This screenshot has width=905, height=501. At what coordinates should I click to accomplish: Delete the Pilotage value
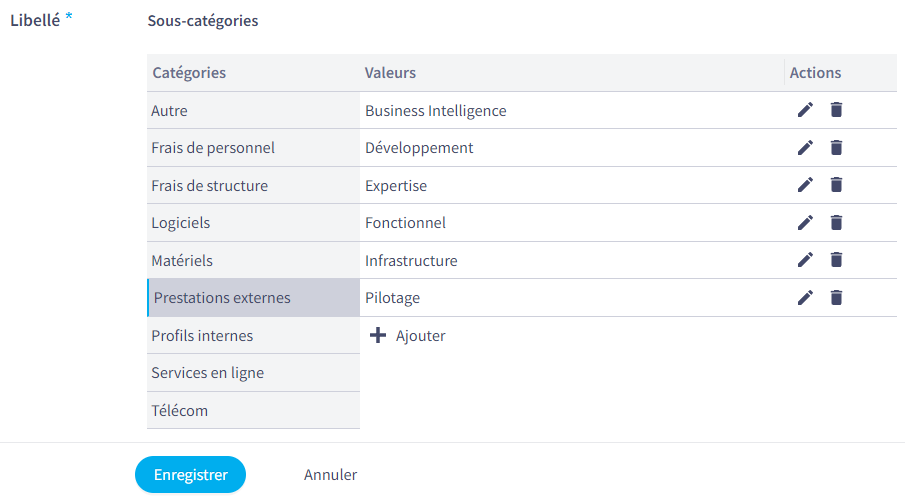[836, 297]
